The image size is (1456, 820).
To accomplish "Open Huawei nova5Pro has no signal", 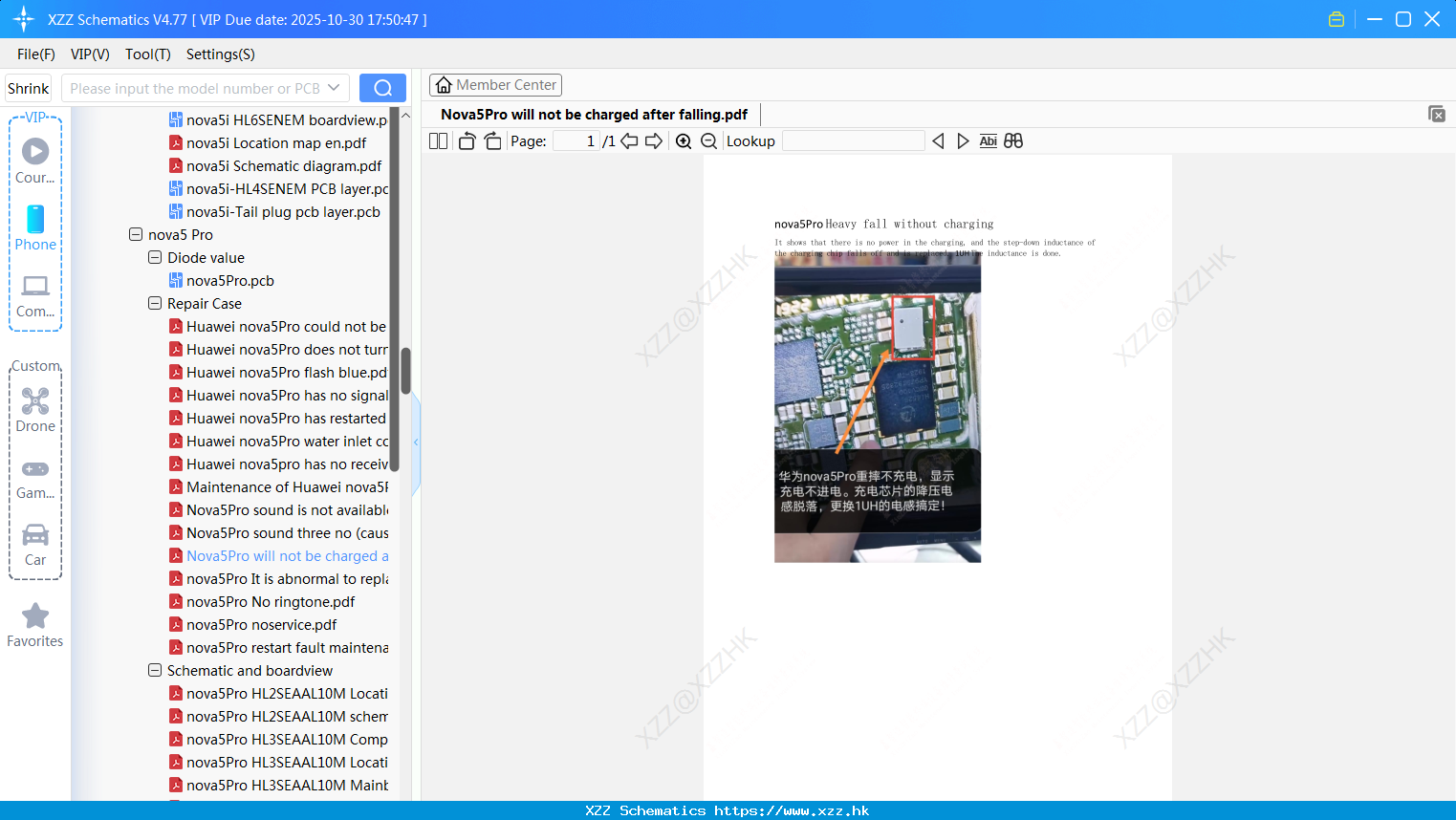I will [x=278, y=395].
